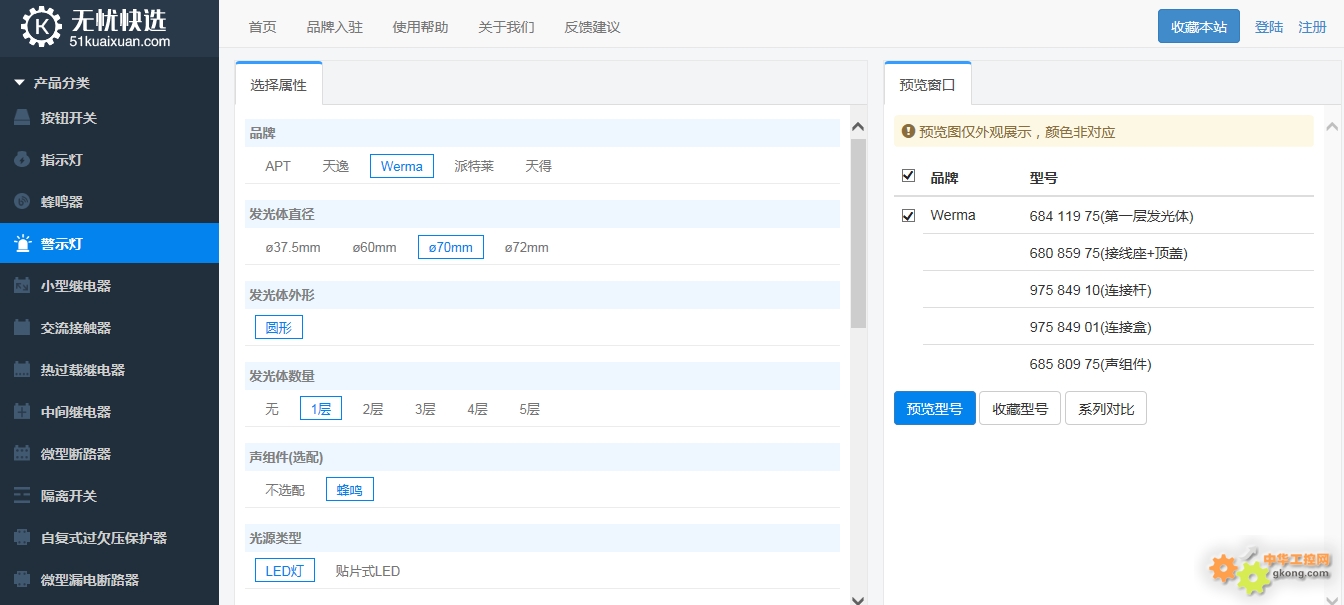
Task: Click attribute panel scroll-up arrow
Action: pyautogui.click(x=858, y=126)
